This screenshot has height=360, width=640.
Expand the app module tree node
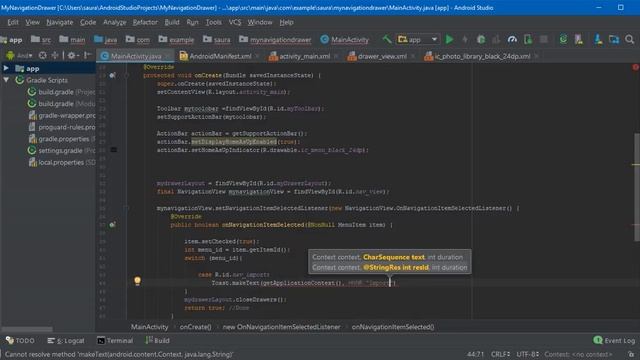point(6,68)
